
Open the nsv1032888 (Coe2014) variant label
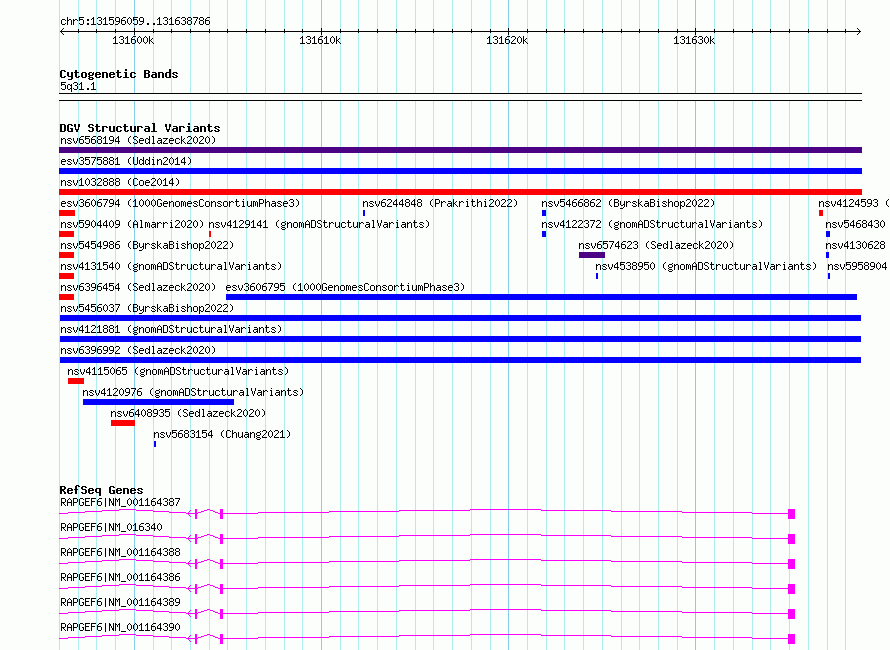pos(120,182)
